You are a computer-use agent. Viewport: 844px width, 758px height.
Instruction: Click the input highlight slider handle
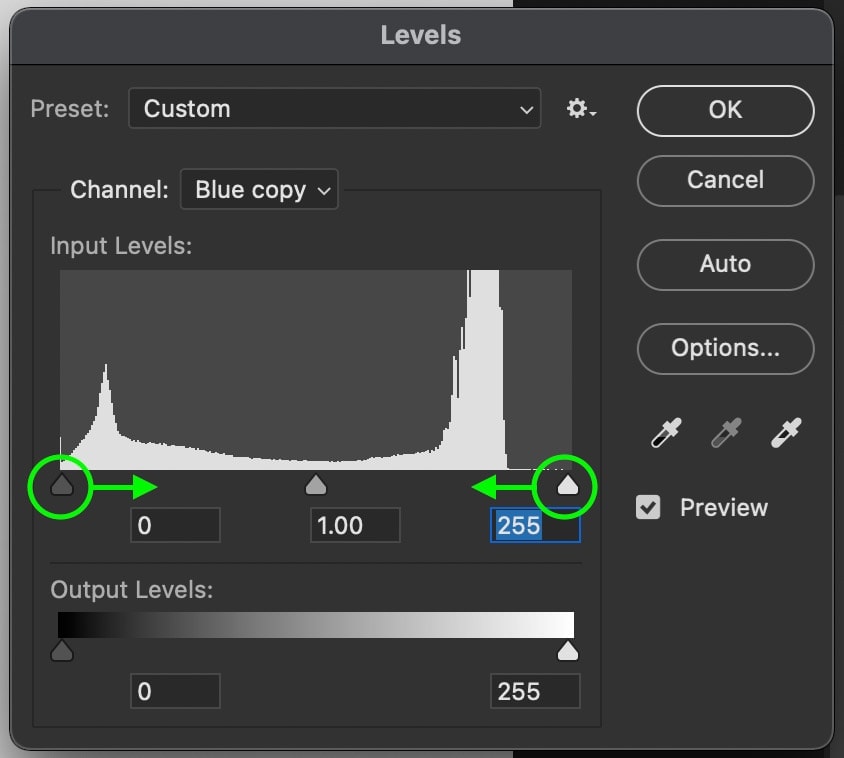568,486
